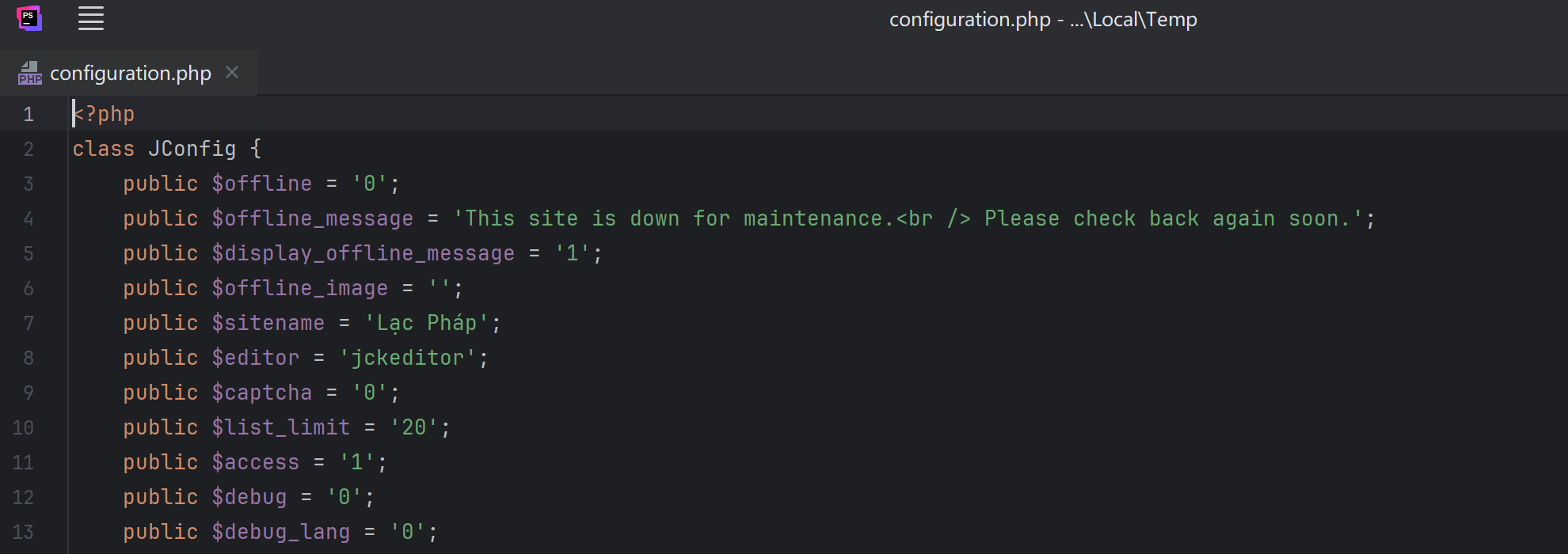The height and width of the screenshot is (554, 1568).
Task: Click the PhpStorm logo icon
Action: (x=29, y=18)
